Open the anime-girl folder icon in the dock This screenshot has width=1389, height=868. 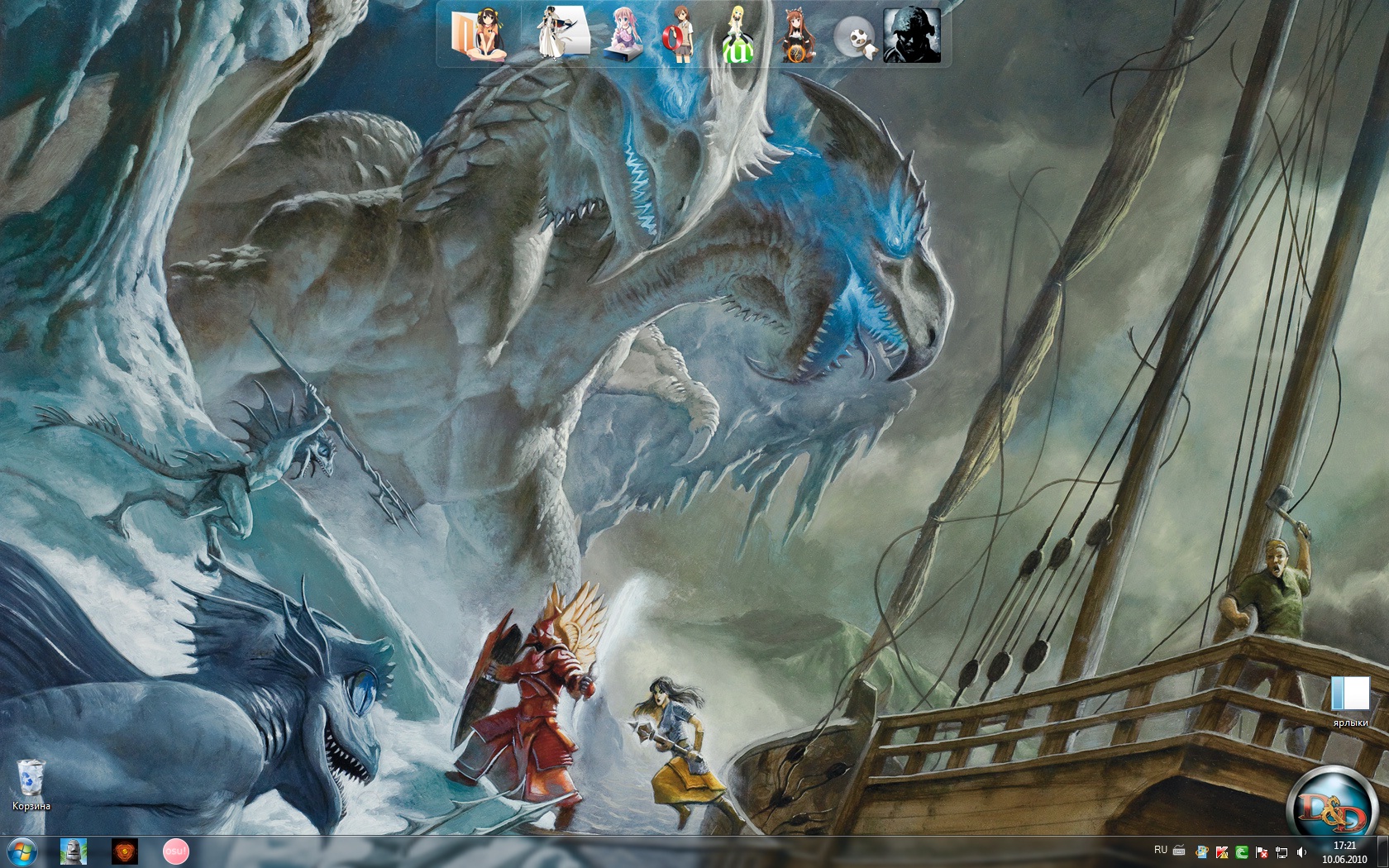[478, 36]
